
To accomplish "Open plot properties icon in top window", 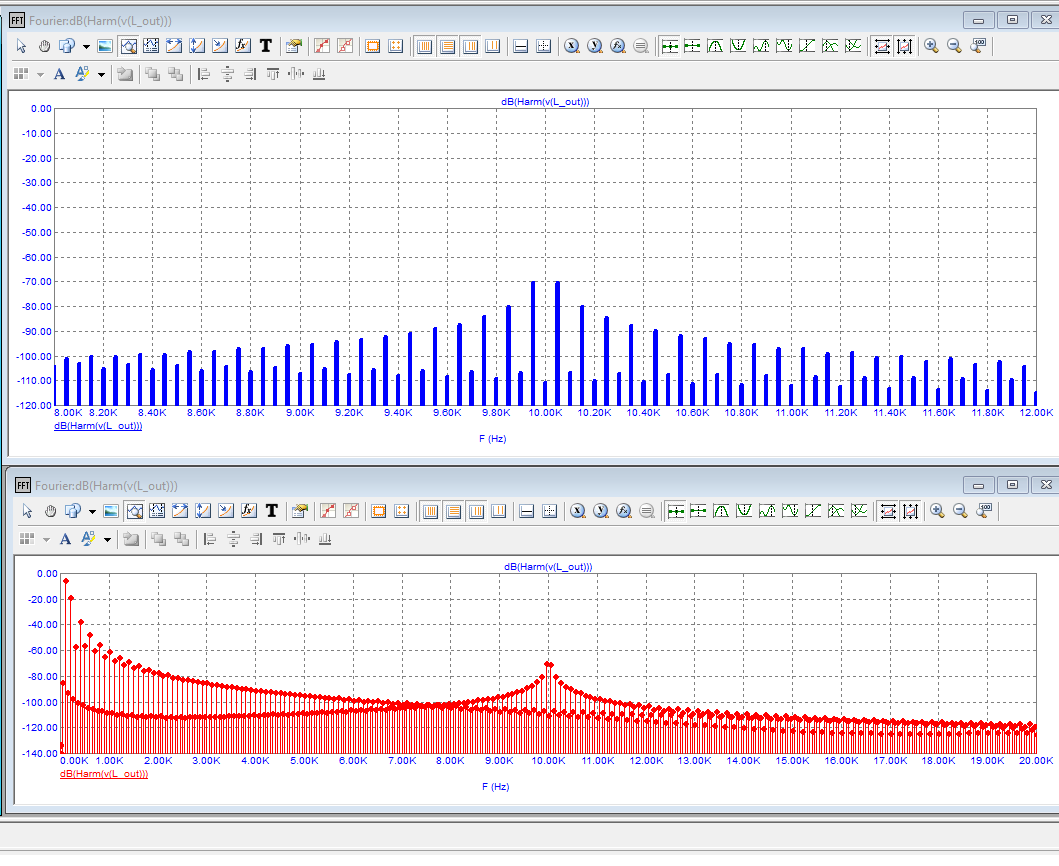I will [293, 46].
